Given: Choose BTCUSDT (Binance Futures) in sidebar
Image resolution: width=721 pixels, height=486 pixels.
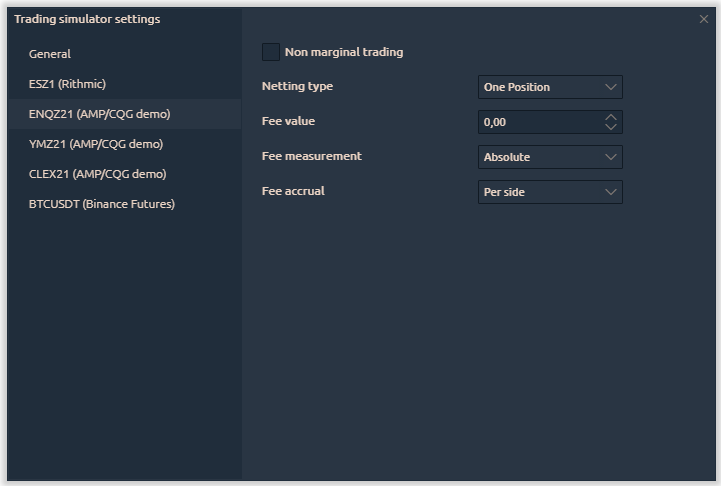Looking at the screenshot, I should (x=101, y=204).
